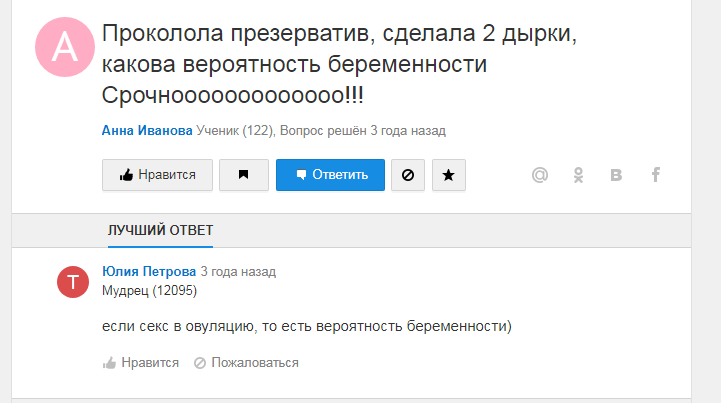Like the question with Нравится button
The image size is (721, 403).
point(157,175)
